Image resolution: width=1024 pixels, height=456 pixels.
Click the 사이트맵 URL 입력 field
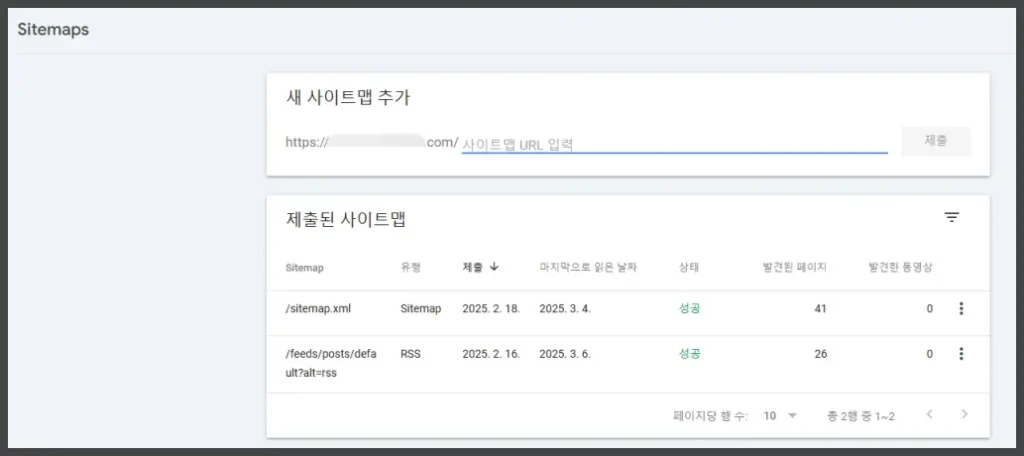(x=675, y=144)
